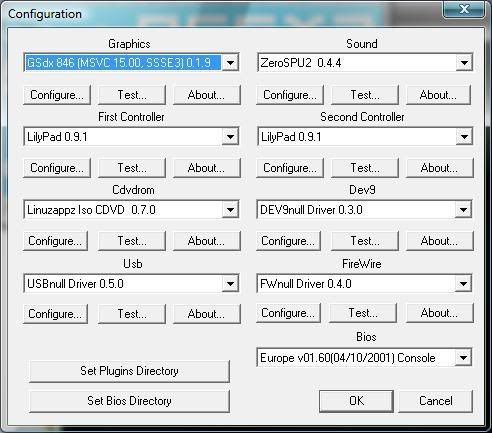Configure the Dev9 plugin
492x433 pixels.
point(288,241)
